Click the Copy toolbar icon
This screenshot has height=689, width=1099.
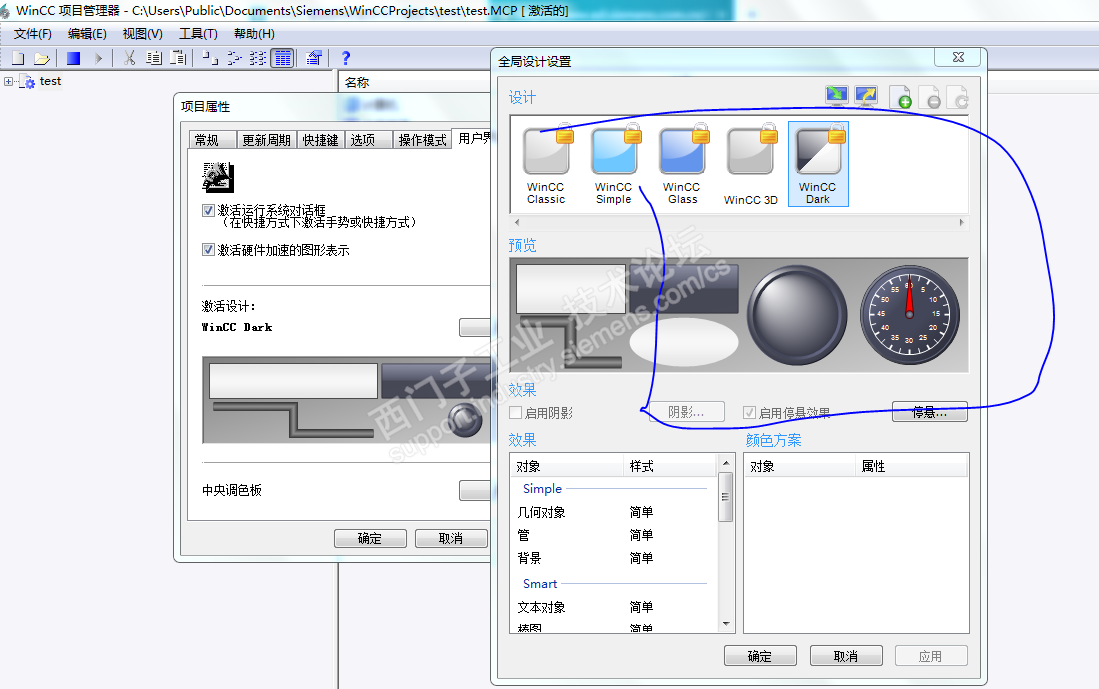[154, 58]
